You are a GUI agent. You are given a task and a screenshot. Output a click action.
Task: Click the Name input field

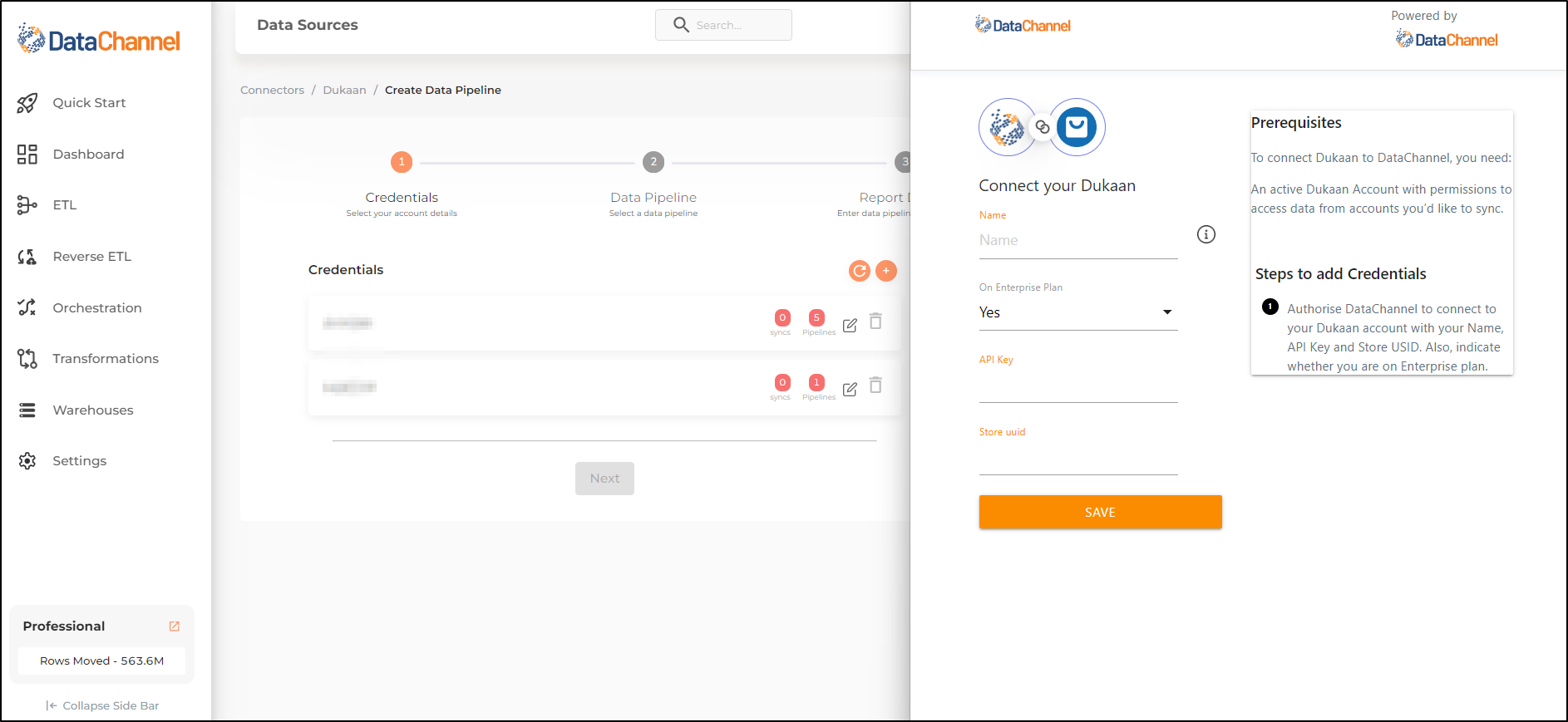[x=1078, y=241]
